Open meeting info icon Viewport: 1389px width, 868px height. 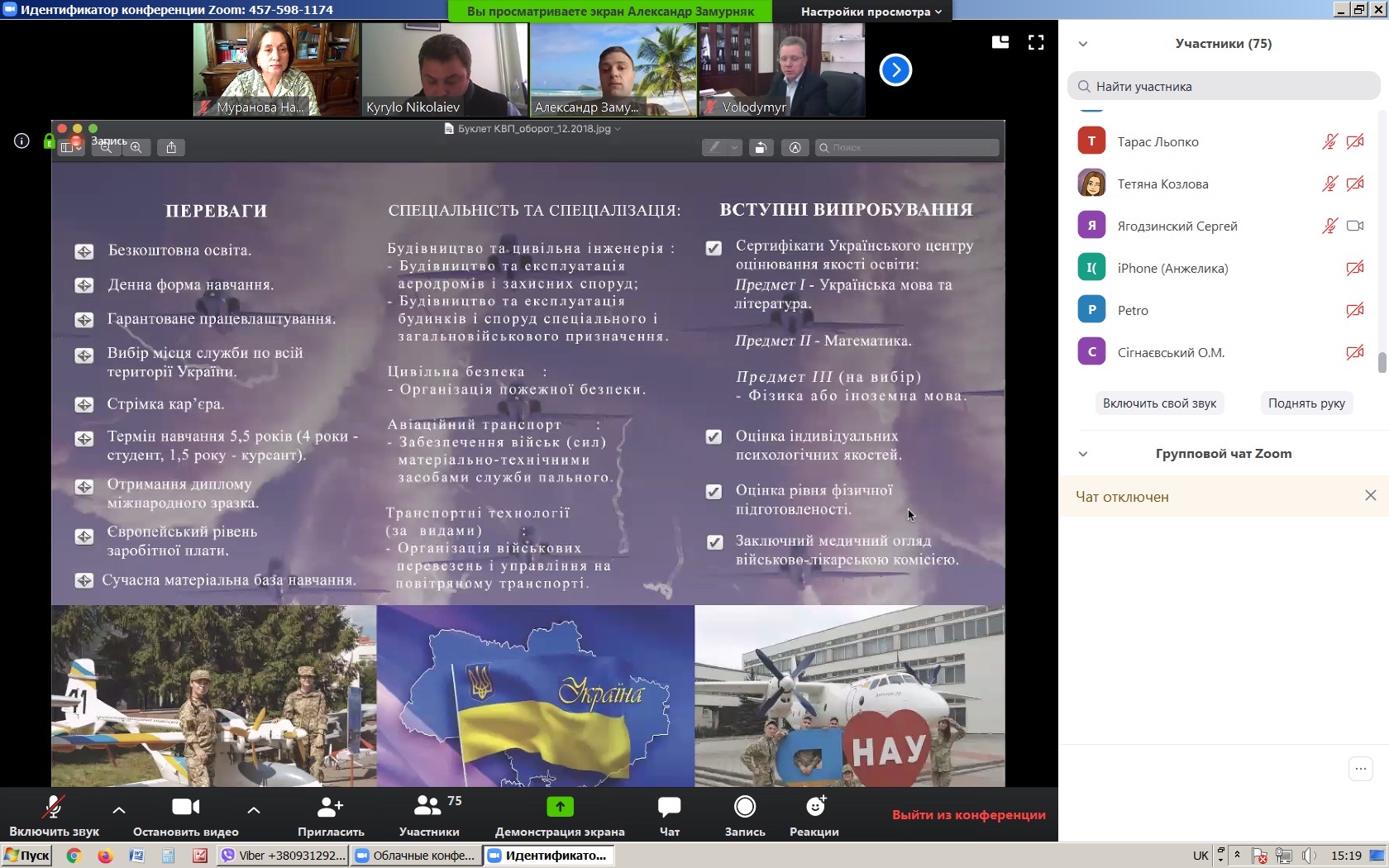(22, 141)
